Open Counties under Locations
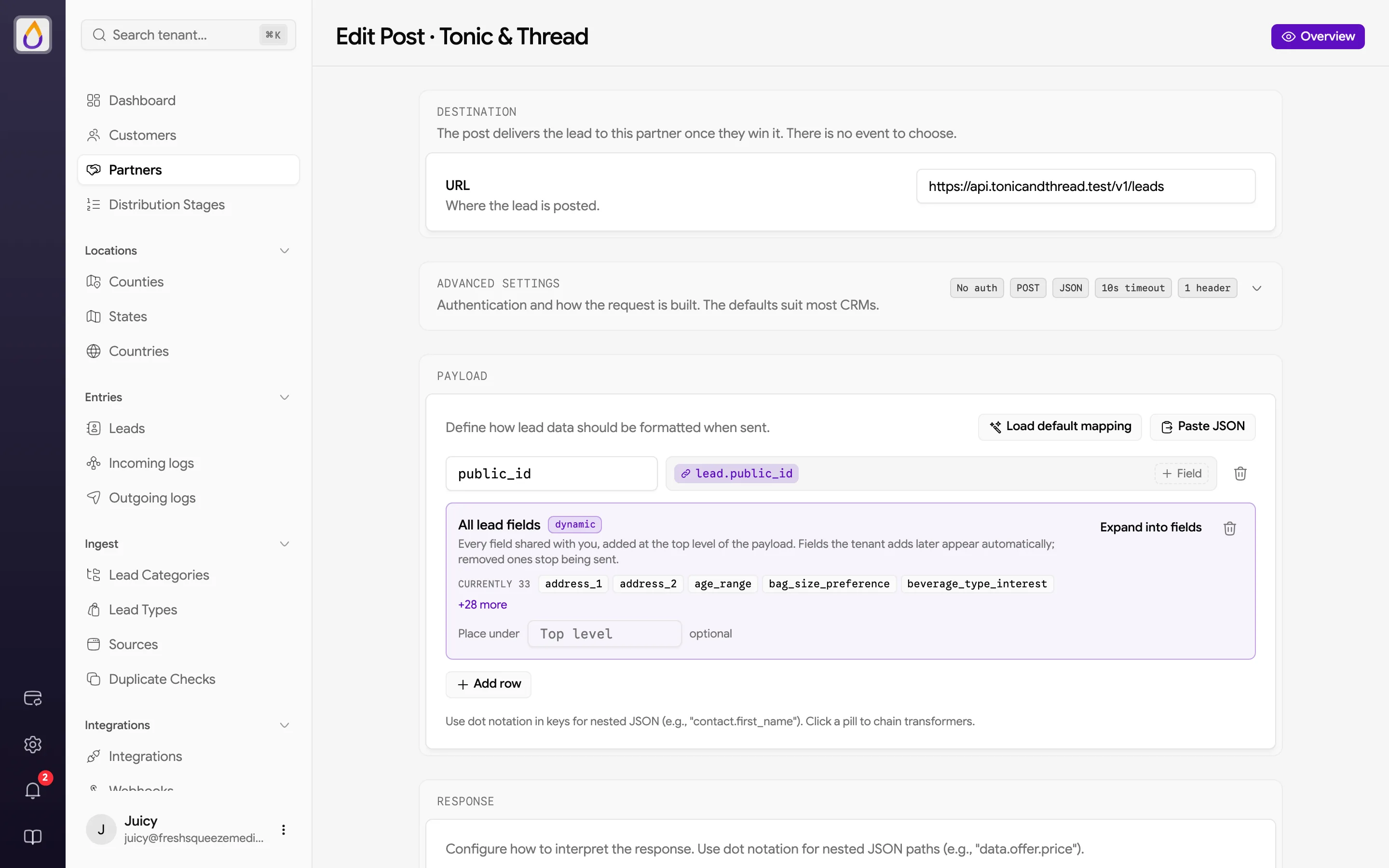 pos(188,282)
